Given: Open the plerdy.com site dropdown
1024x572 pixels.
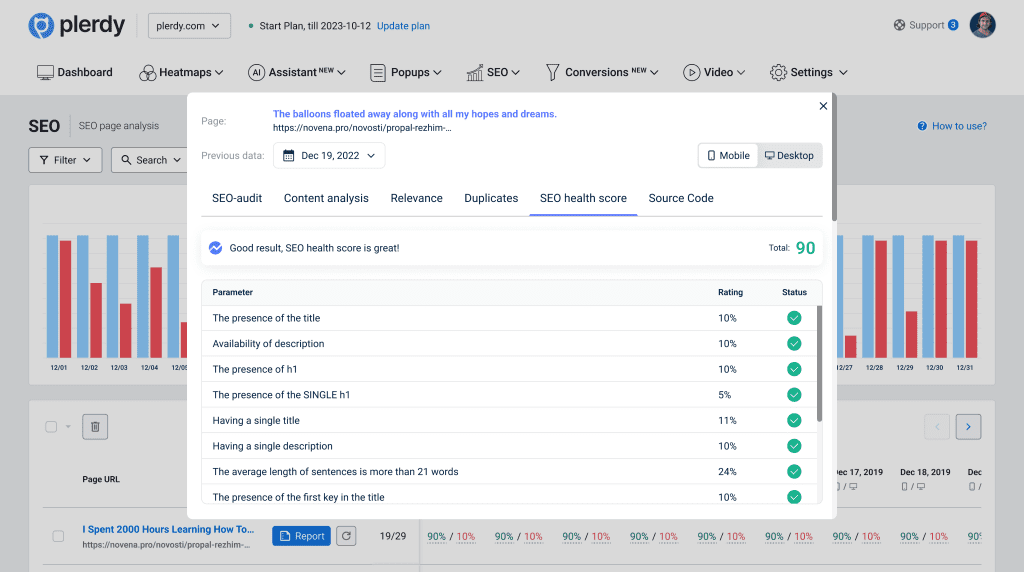Looking at the screenshot, I should point(189,26).
